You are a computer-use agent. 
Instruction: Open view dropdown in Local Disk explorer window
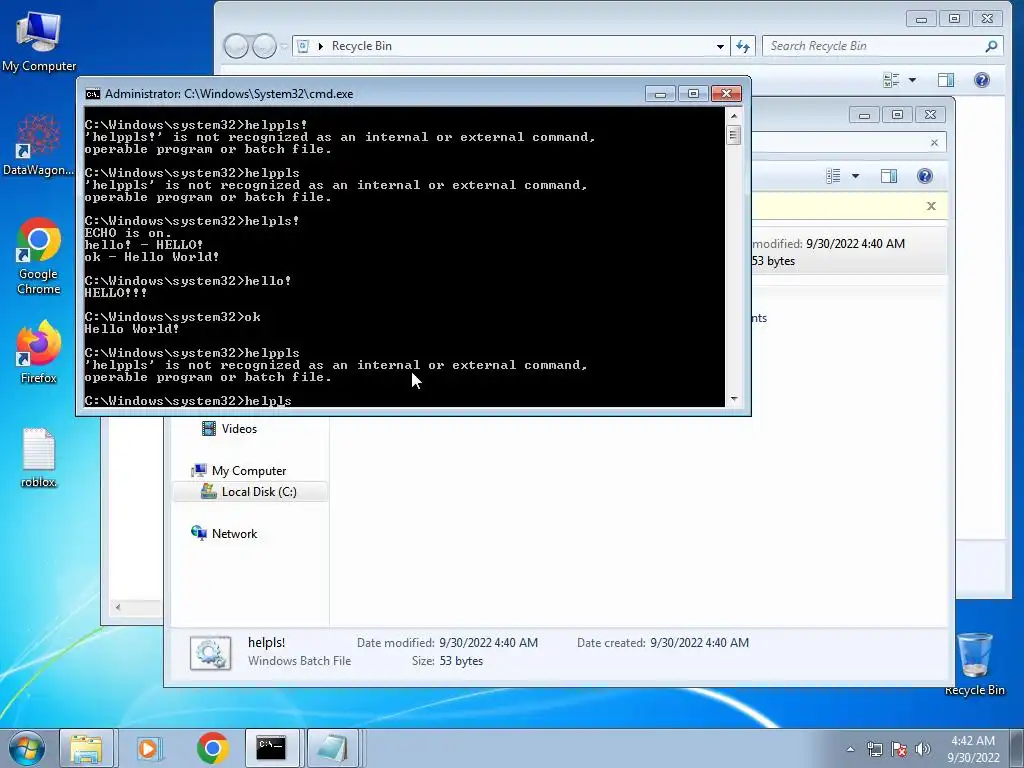click(x=856, y=176)
